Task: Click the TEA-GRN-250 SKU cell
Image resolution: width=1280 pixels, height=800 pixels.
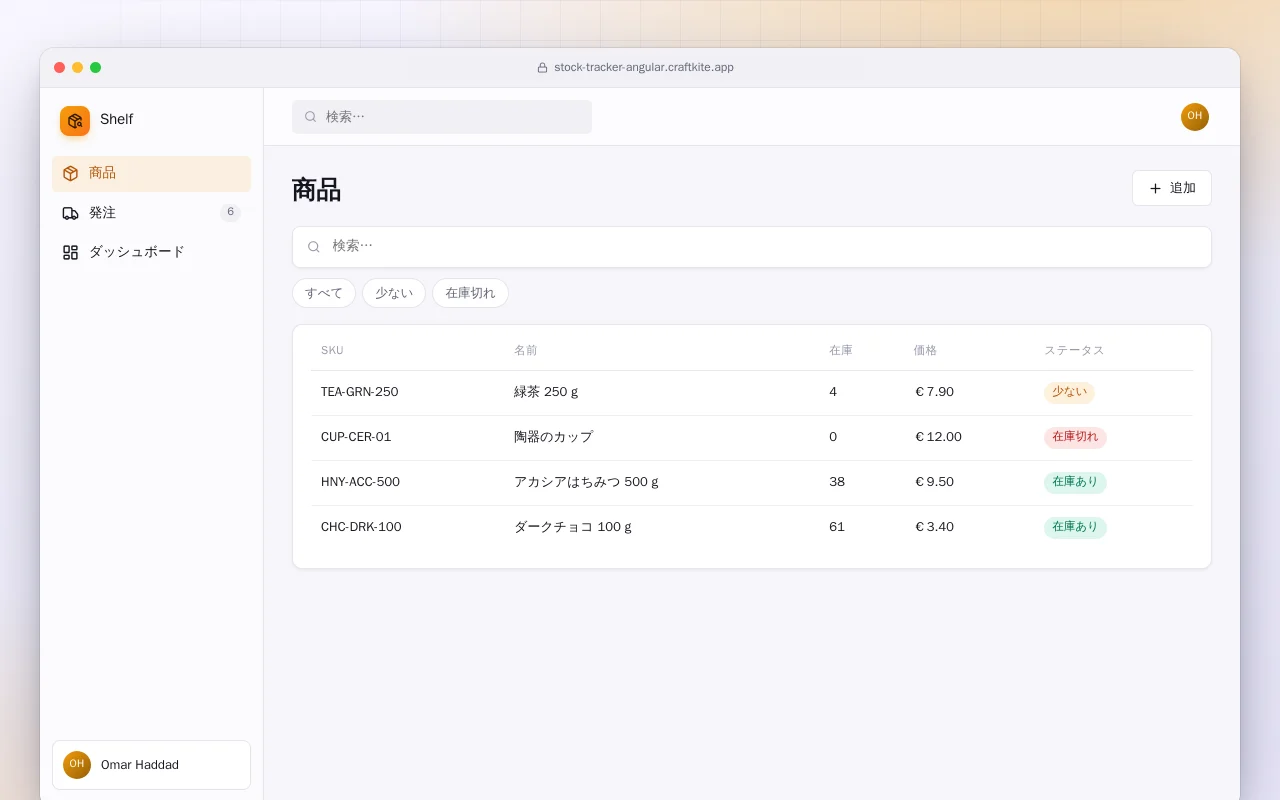Action: (x=360, y=392)
